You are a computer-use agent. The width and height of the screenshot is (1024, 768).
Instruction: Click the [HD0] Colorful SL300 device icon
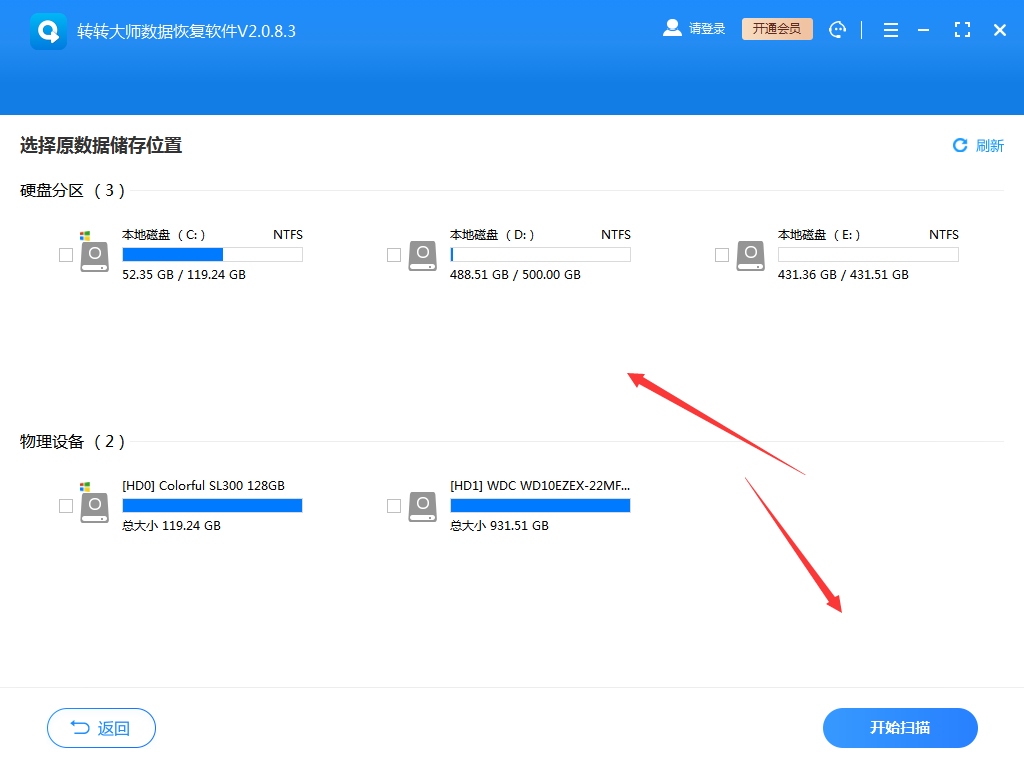coord(94,505)
